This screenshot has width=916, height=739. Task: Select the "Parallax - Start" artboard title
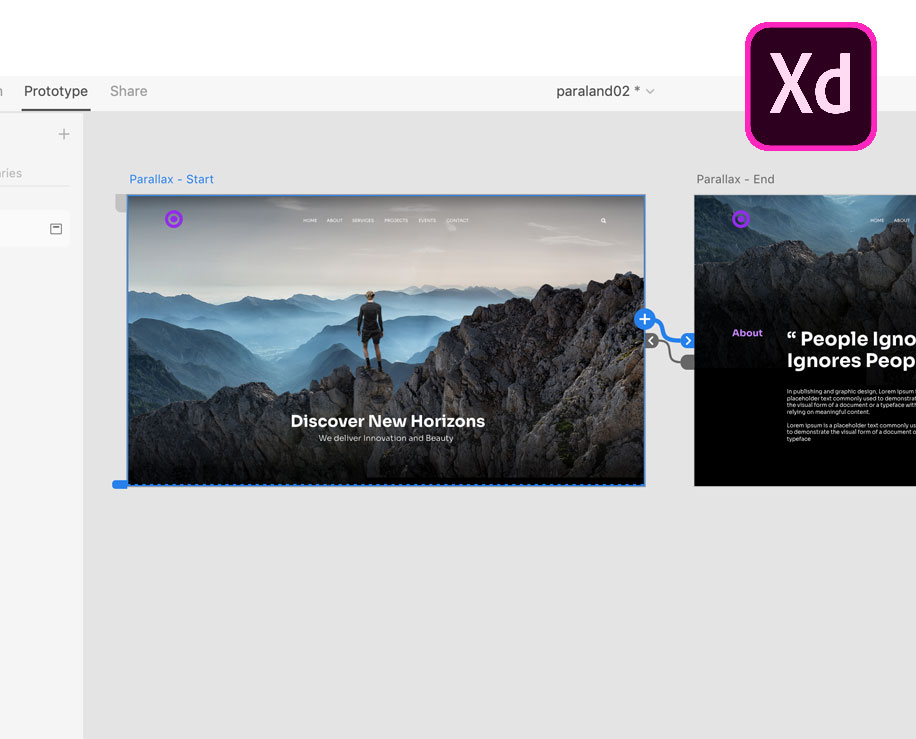[x=171, y=179]
